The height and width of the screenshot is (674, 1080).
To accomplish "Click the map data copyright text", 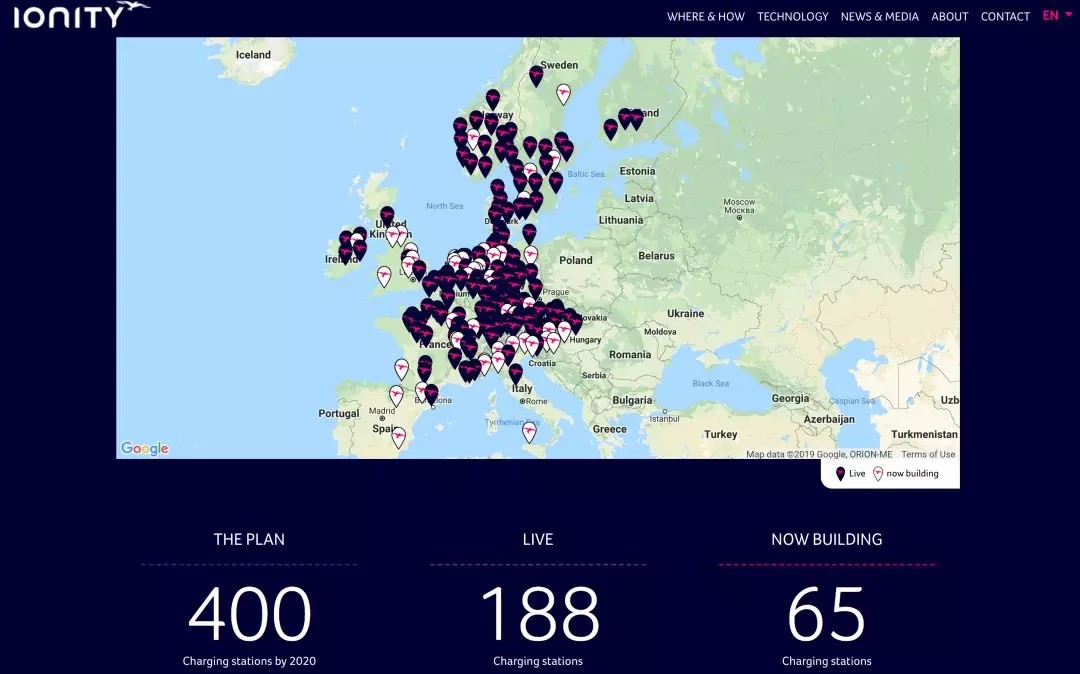I will tap(819, 454).
